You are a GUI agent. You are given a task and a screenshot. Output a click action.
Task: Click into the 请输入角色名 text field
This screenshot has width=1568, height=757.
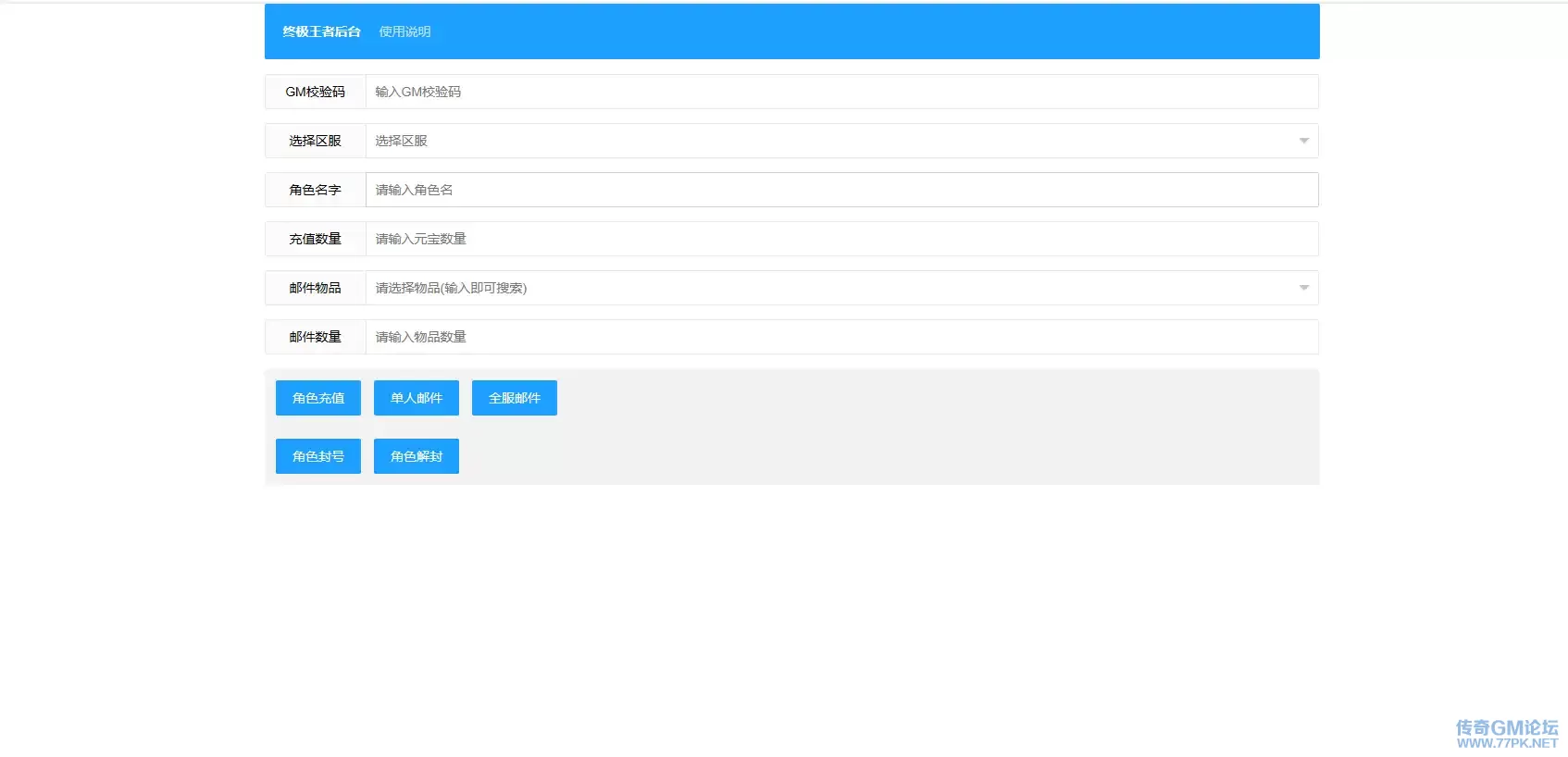point(841,190)
